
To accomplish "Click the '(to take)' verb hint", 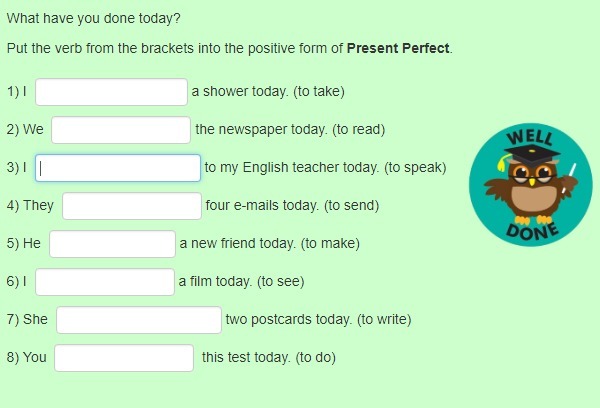I will click(x=319, y=91).
